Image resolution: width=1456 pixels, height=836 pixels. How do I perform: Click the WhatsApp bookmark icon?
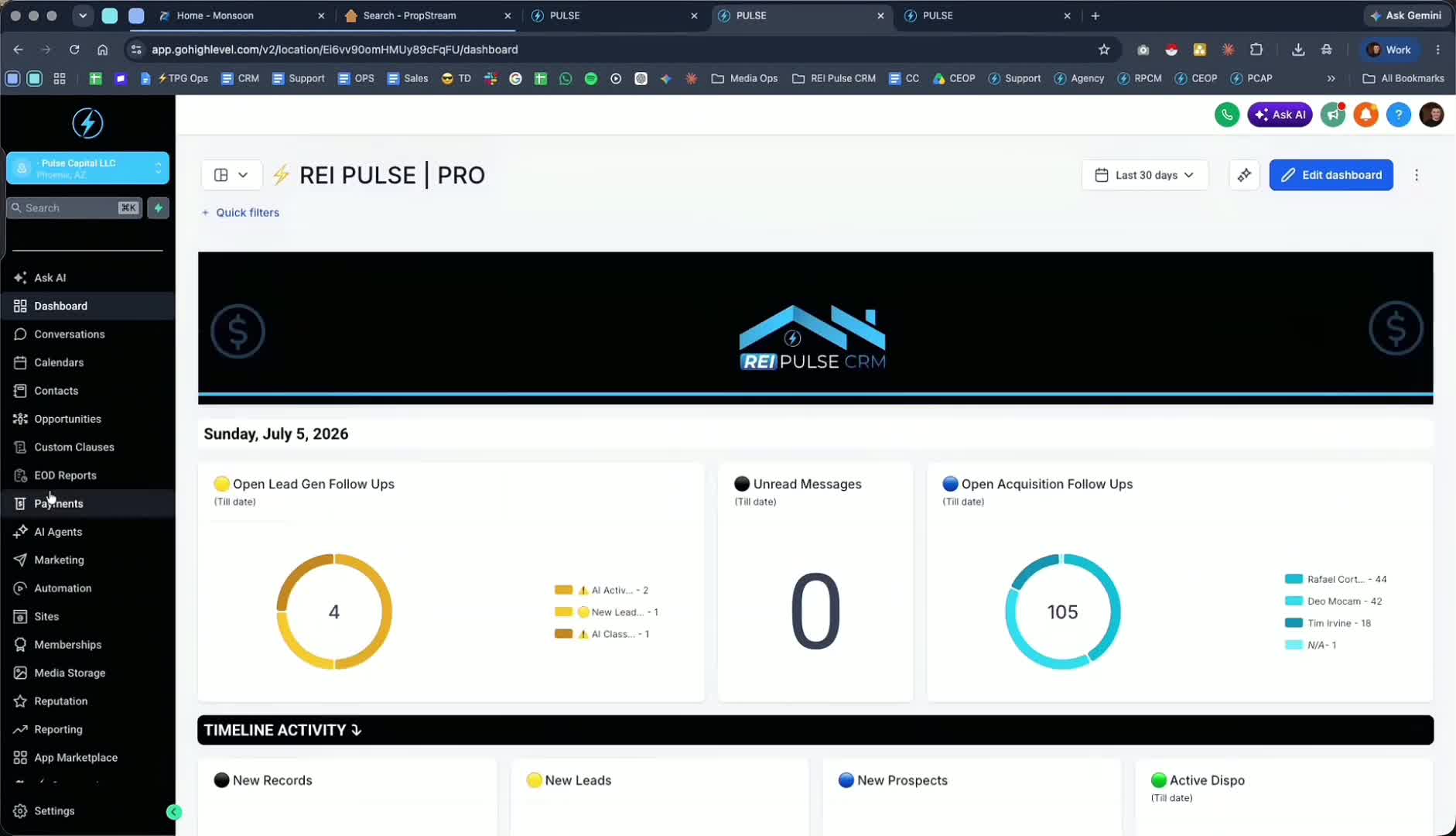tap(566, 78)
